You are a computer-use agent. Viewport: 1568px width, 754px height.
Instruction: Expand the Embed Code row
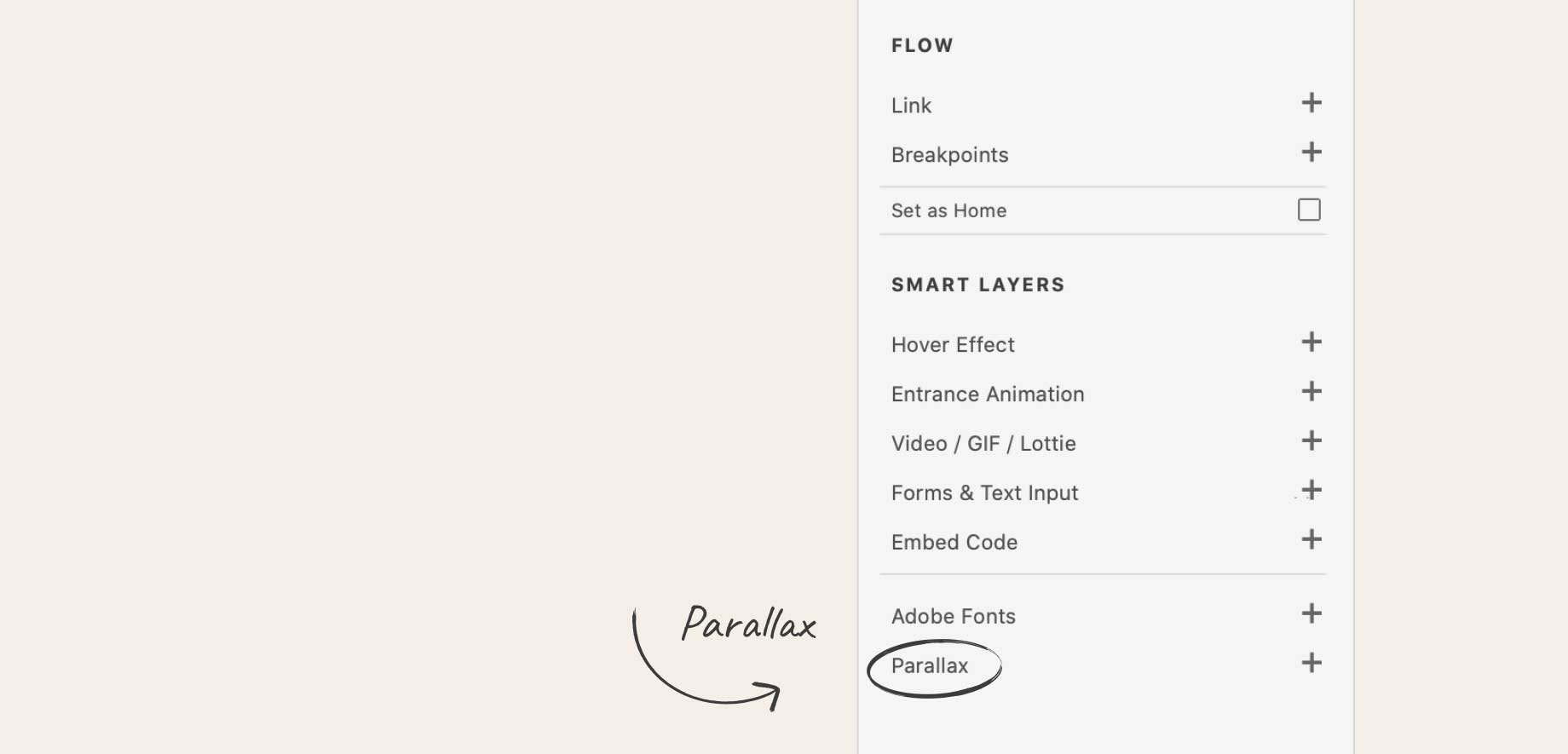[954, 543]
